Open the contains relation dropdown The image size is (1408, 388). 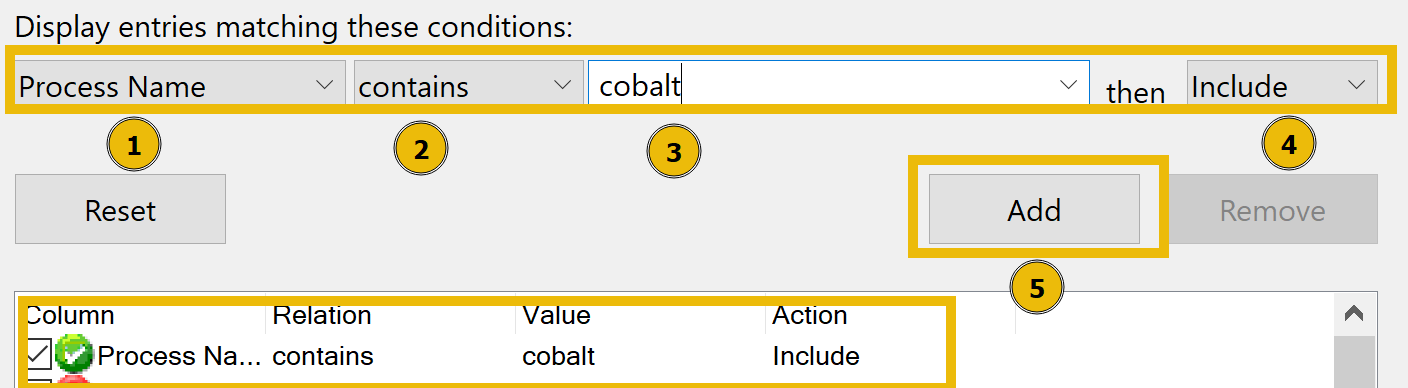468,85
